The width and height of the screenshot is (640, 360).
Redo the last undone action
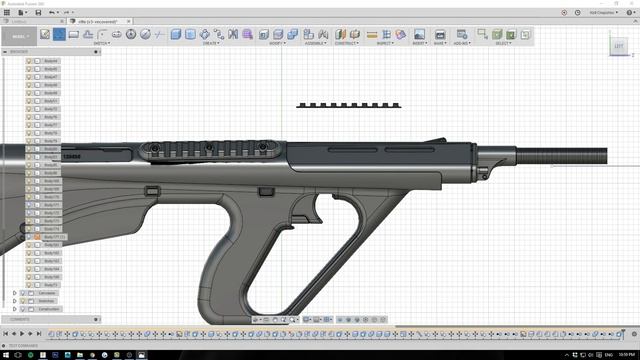67,13
